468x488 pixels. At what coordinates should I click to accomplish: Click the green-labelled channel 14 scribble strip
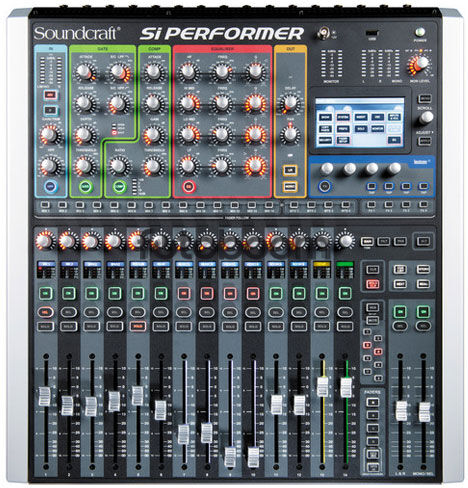click(345, 270)
